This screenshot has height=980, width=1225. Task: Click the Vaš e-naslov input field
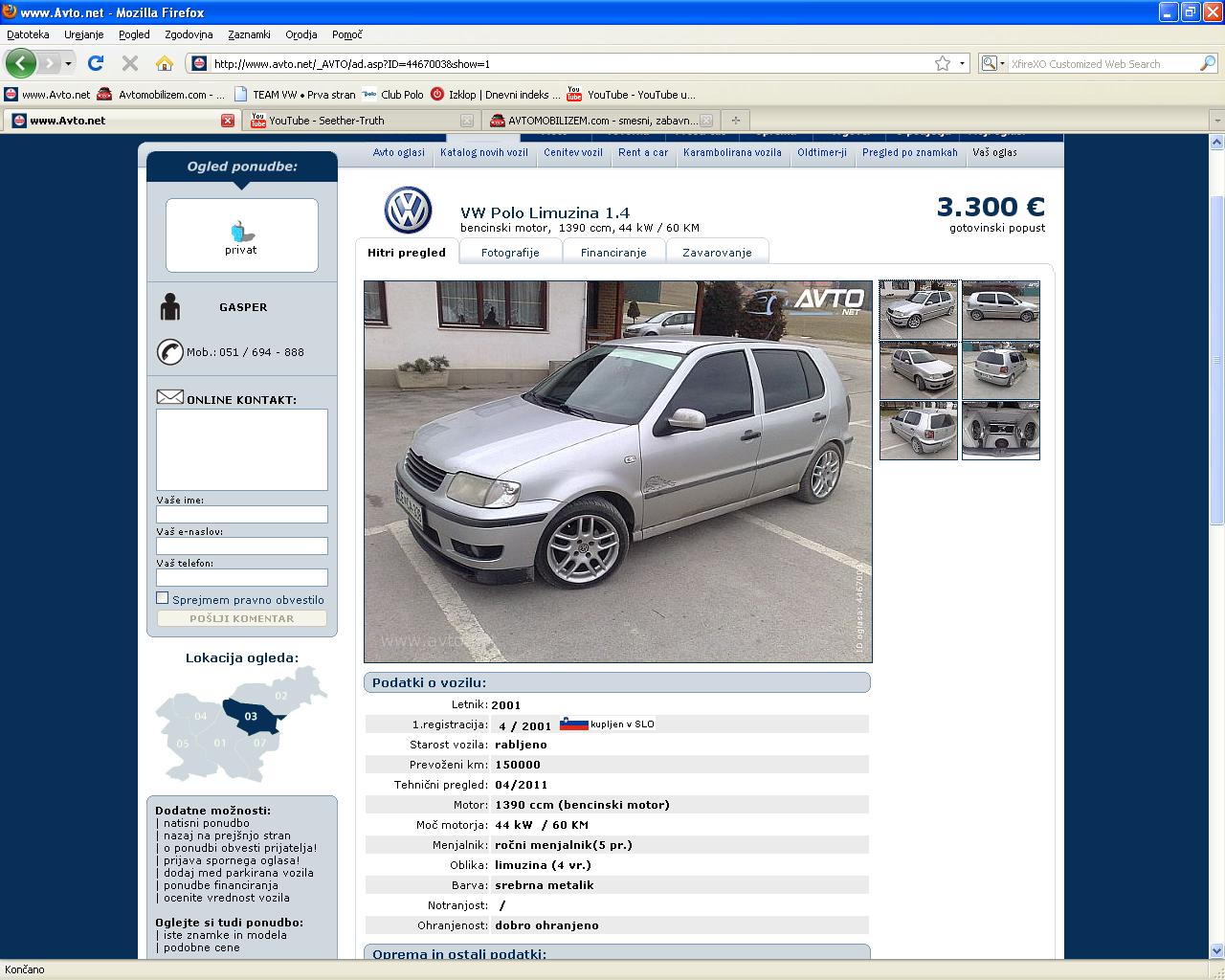pyautogui.click(x=242, y=546)
